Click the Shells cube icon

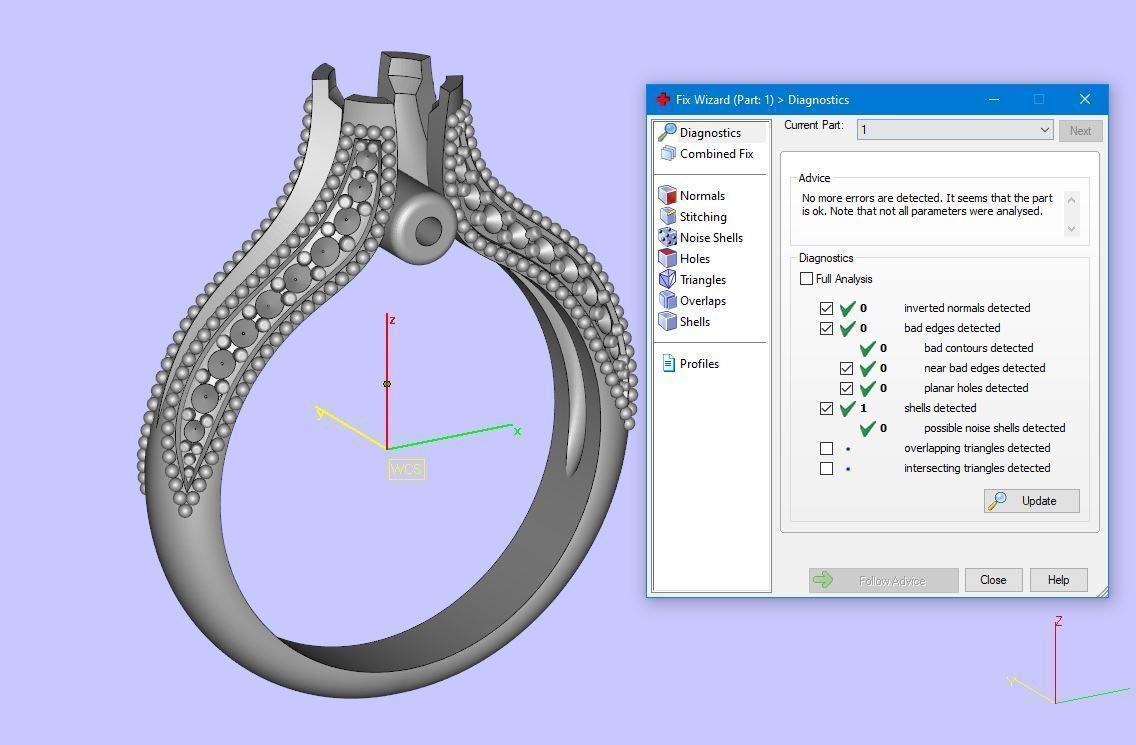click(x=667, y=321)
